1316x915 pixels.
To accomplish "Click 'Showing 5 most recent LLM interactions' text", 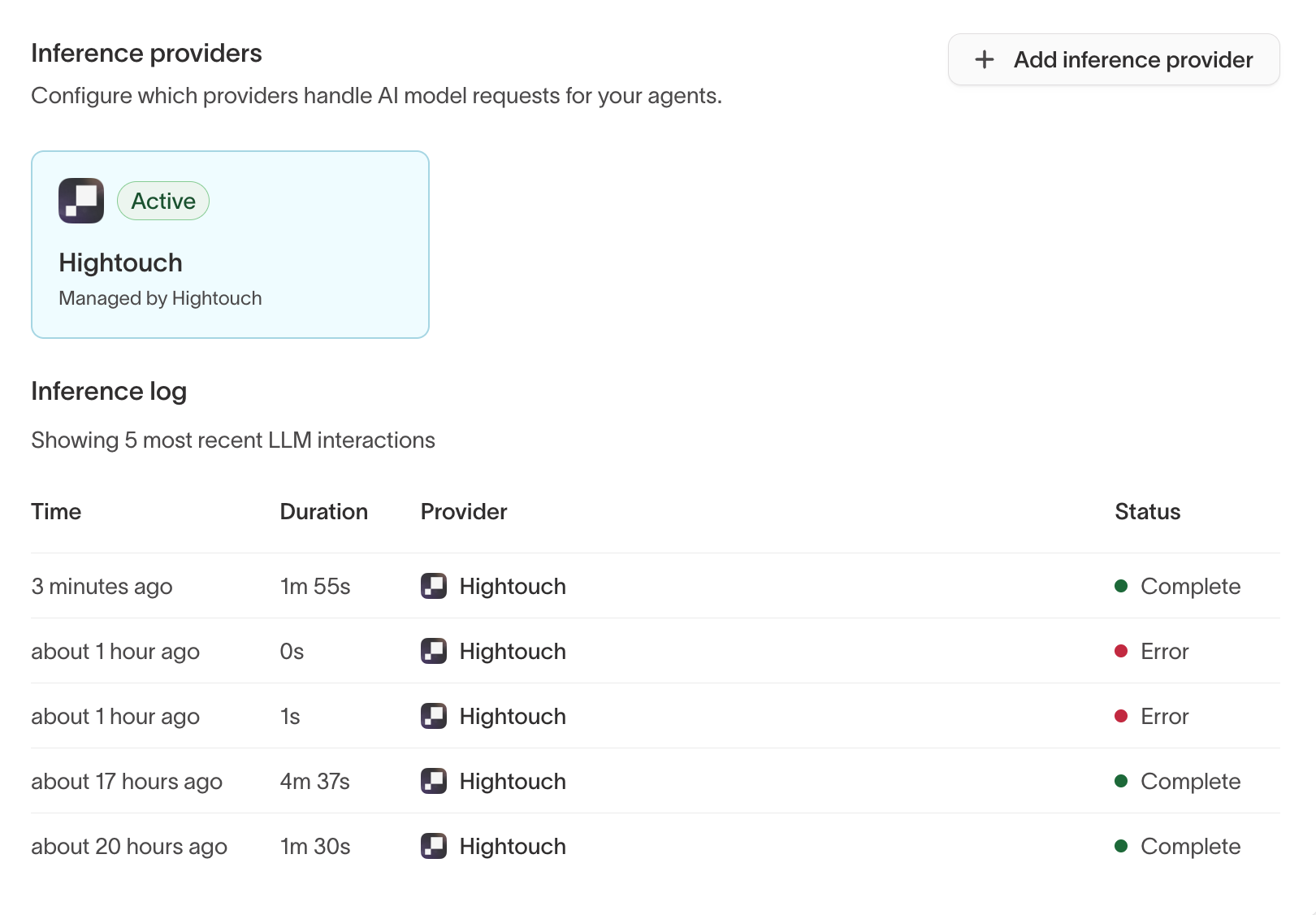I will click(x=233, y=440).
